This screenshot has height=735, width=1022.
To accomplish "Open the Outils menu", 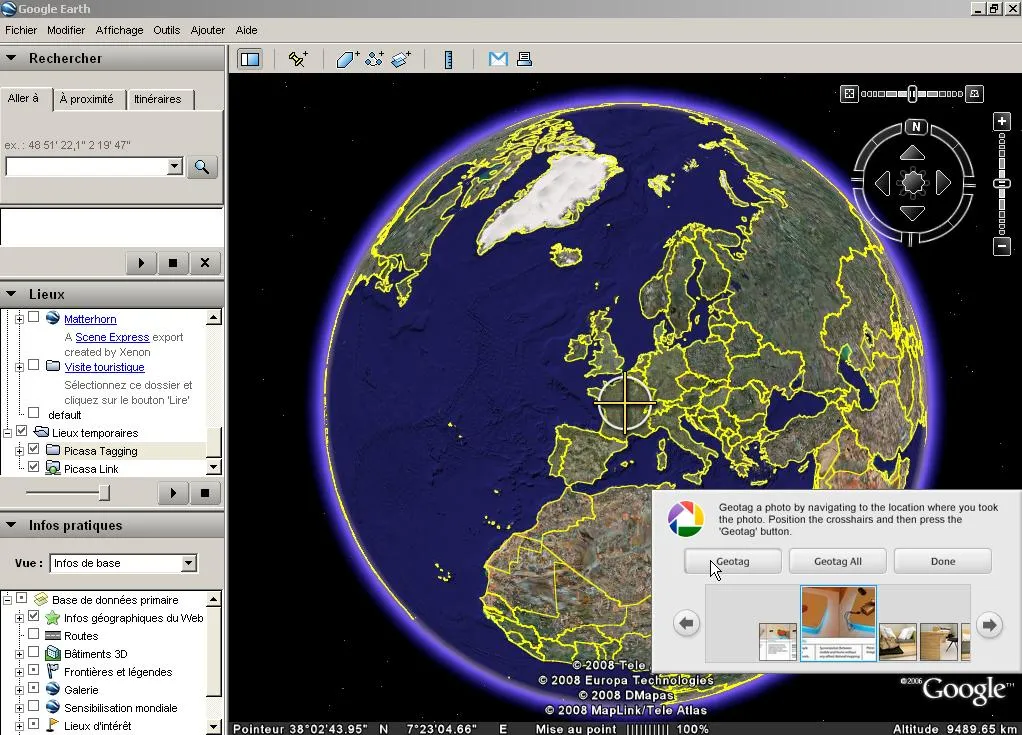I will click(167, 30).
